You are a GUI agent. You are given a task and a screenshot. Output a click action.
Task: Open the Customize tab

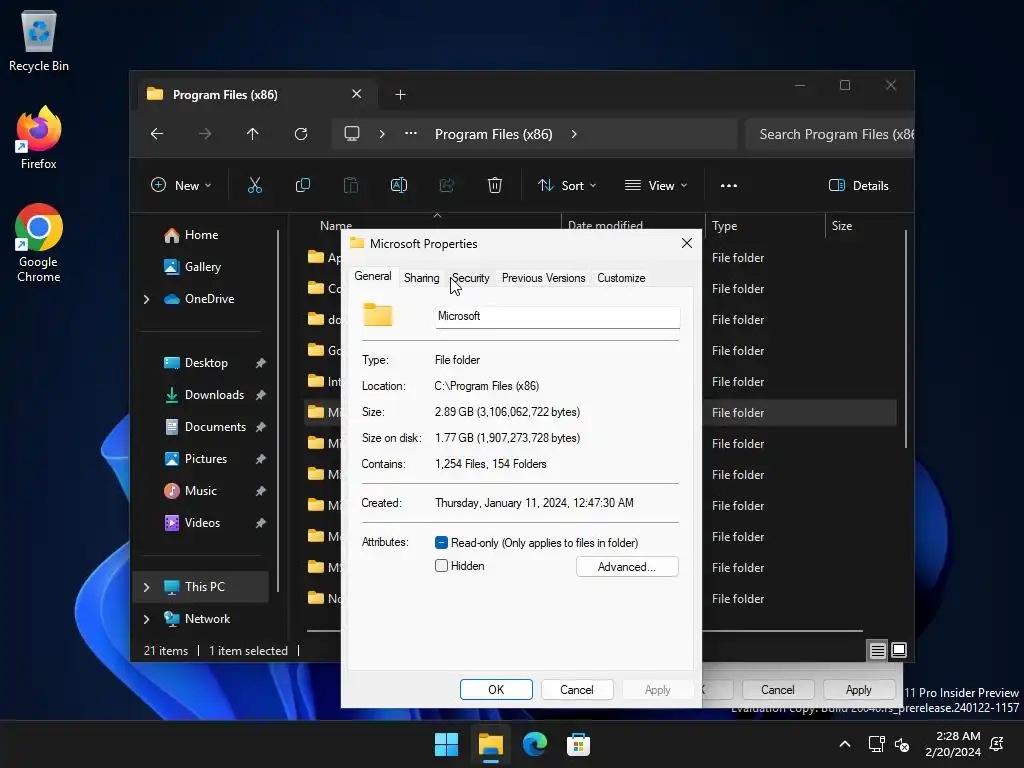point(621,278)
